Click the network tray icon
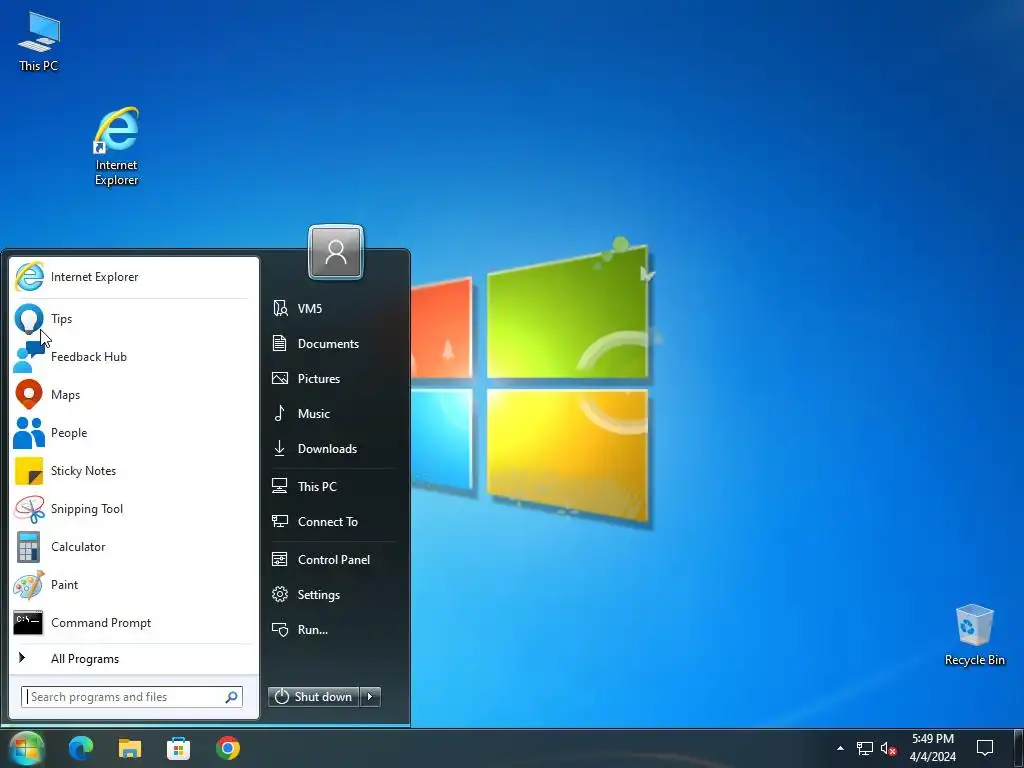Screen dimensions: 1024x768 pos(865,748)
